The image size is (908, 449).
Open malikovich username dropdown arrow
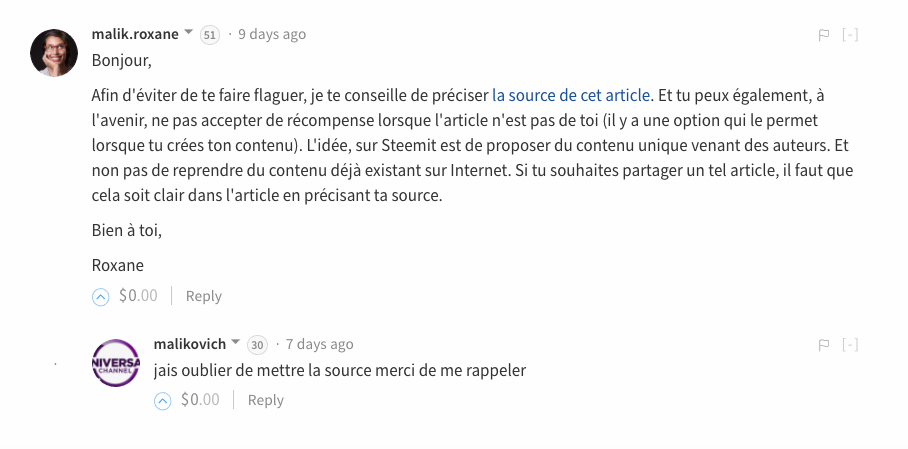pyautogui.click(x=236, y=343)
